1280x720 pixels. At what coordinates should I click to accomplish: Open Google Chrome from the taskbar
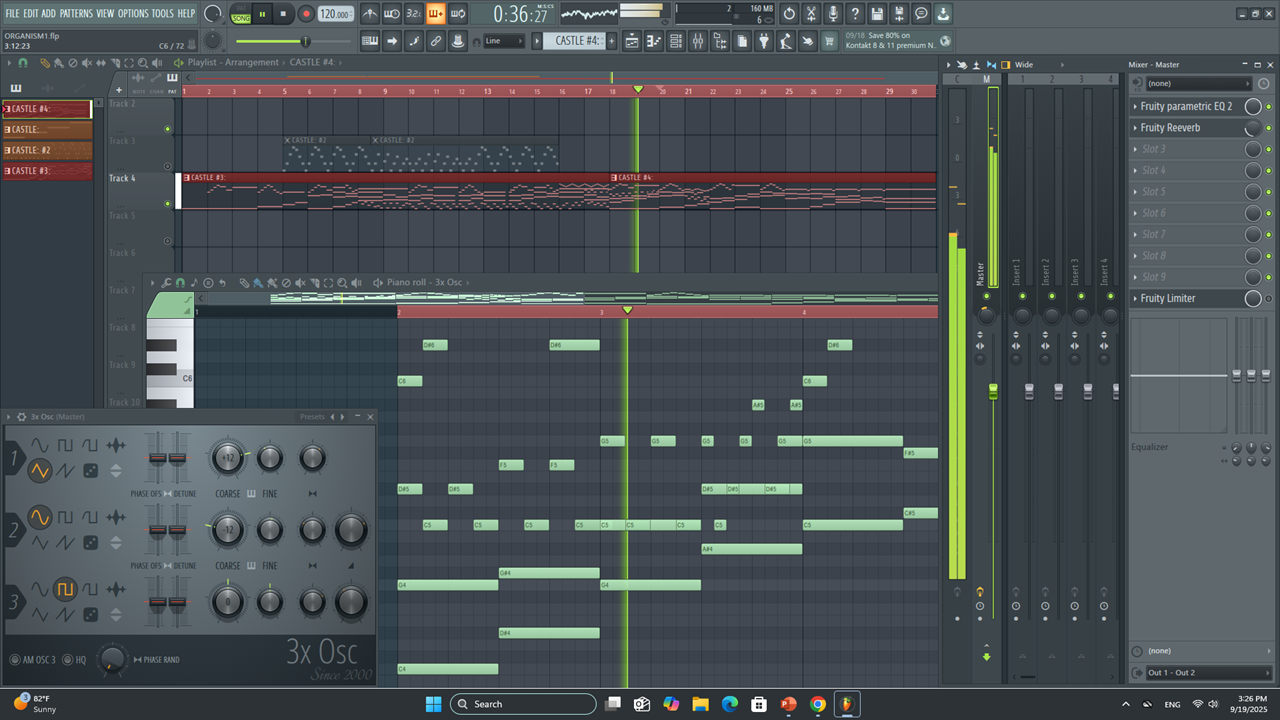coord(818,704)
